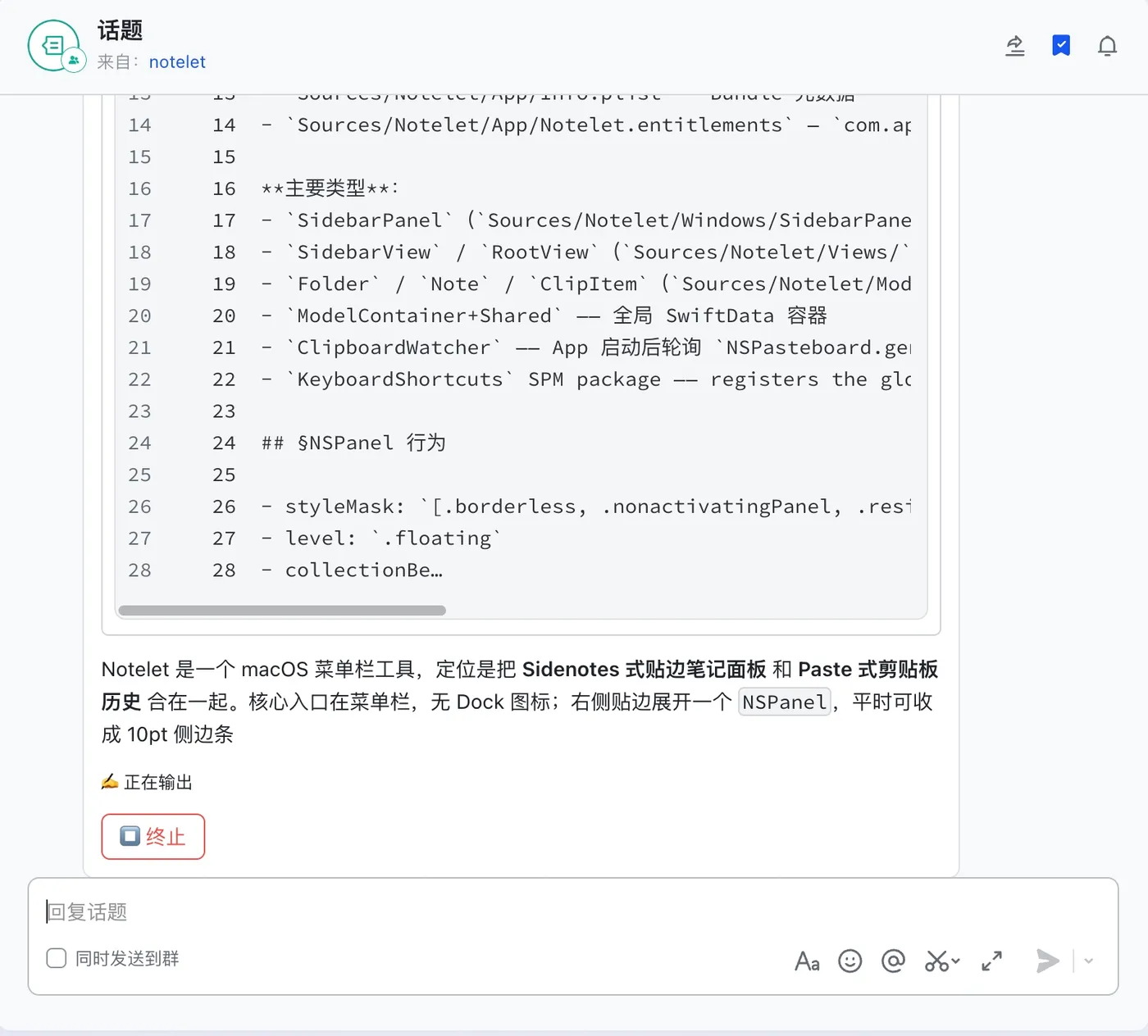Image resolution: width=1148 pixels, height=1036 pixels.
Task: Open send options dropdown chevron
Action: pyautogui.click(x=1089, y=961)
